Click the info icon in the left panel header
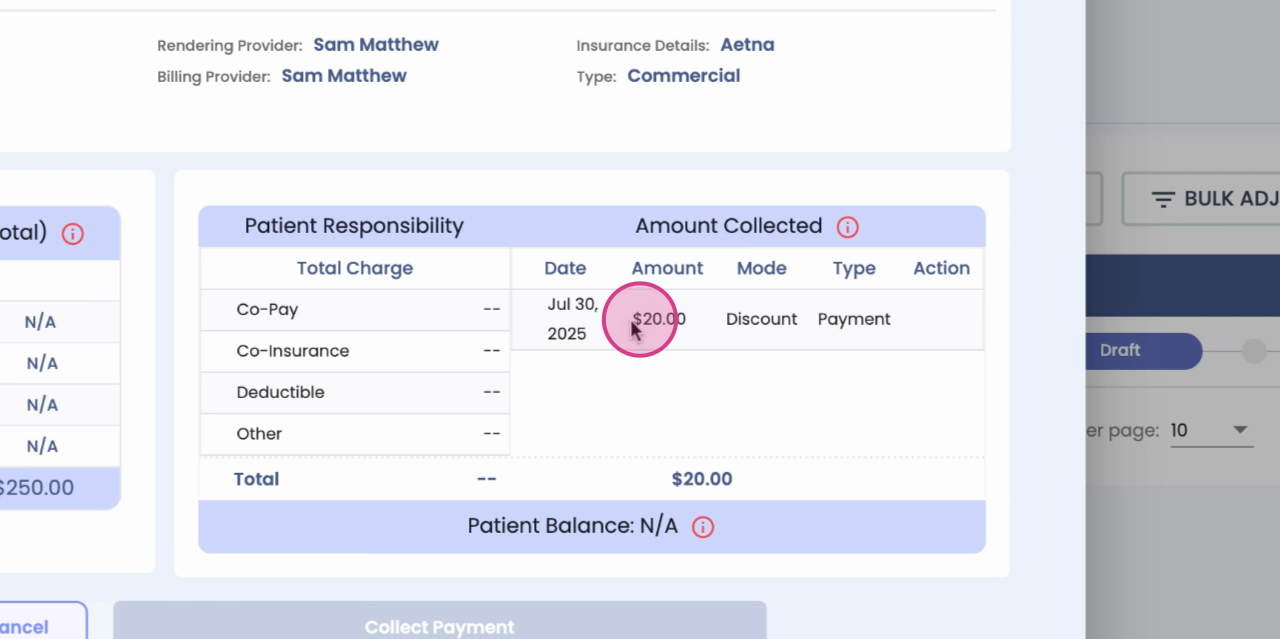The image size is (1280, 639). point(72,234)
